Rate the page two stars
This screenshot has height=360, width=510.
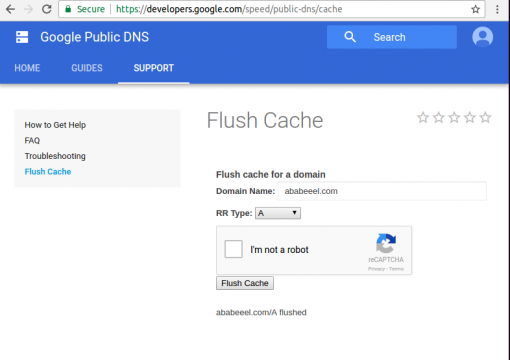click(439, 118)
